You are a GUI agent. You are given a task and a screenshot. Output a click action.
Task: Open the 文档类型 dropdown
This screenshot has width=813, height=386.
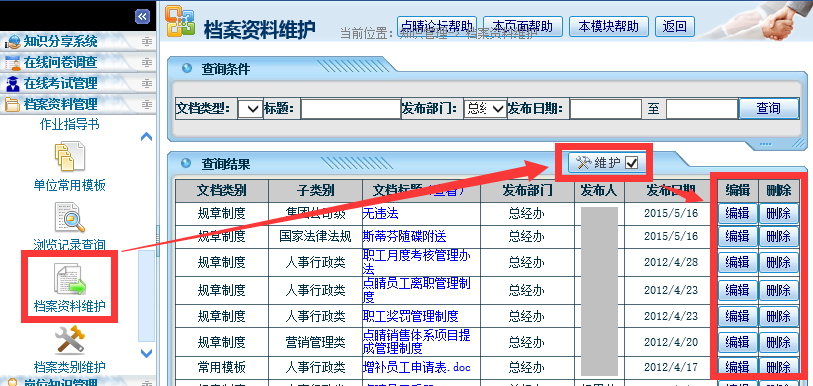(250, 109)
